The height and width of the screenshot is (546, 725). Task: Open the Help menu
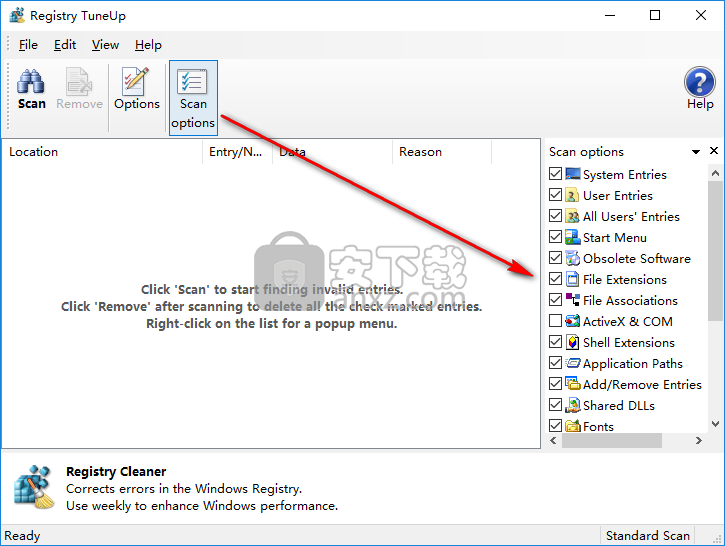click(148, 45)
